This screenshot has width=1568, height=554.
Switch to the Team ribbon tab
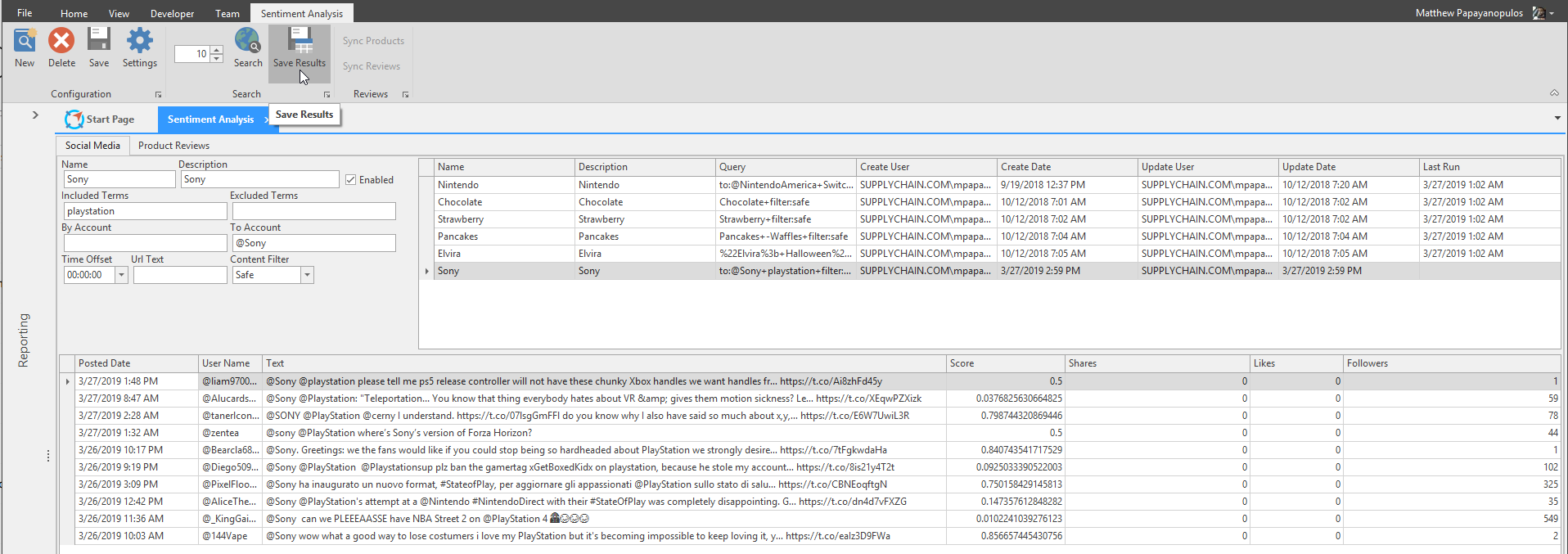[x=228, y=13]
